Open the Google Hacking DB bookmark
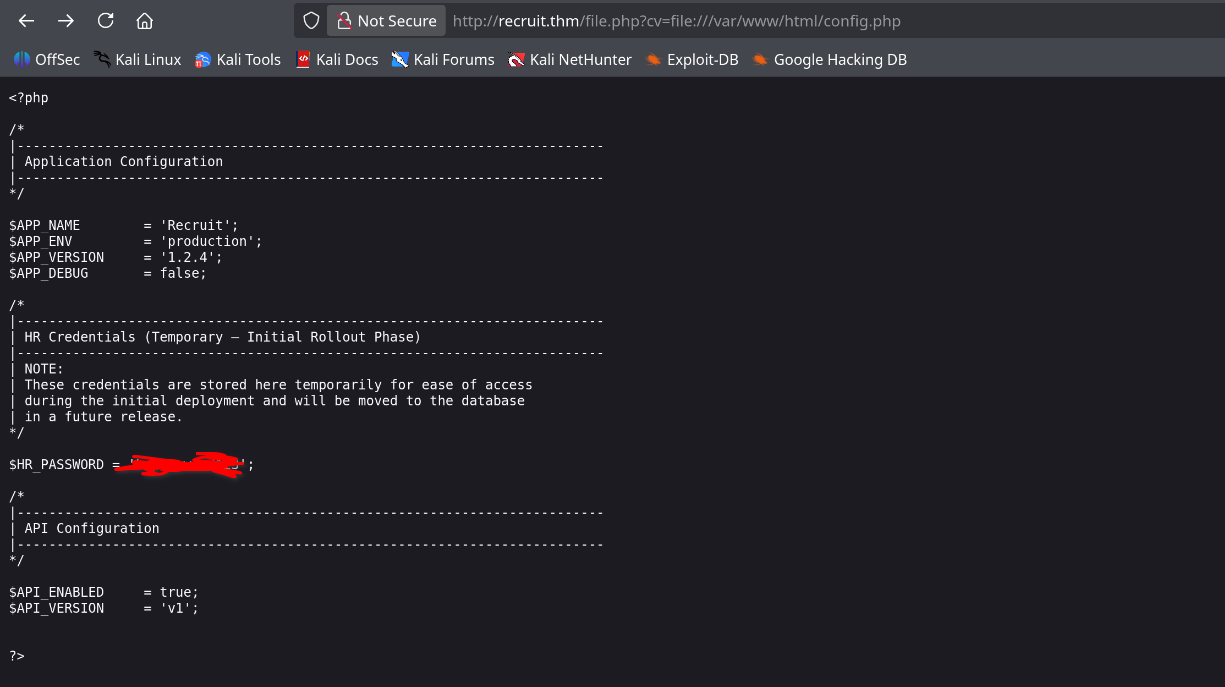The width and height of the screenshot is (1225, 687). [830, 60]
